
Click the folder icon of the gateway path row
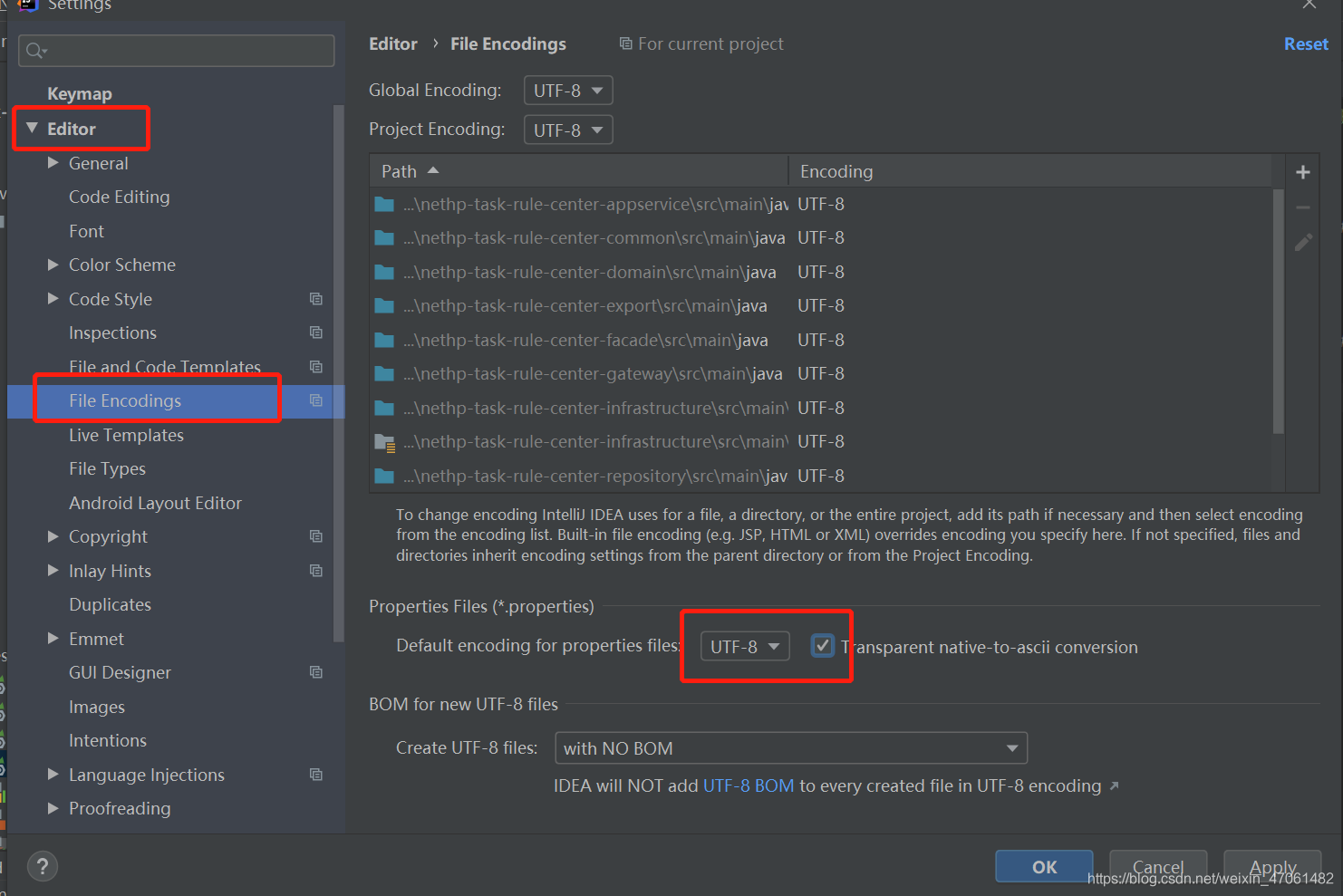click(x=384, y=373)
